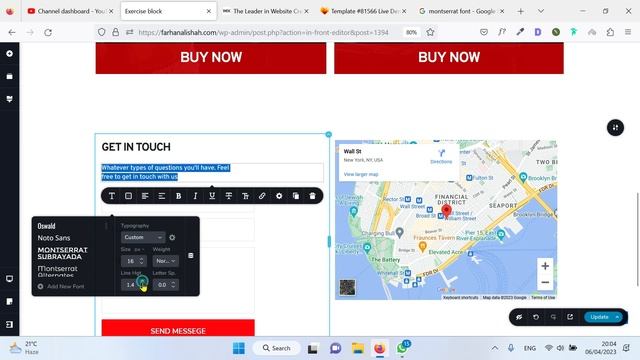Click the left BUY NOW button
Image resolution: width=640 pixels, height=360 pixels.
[211, 58]
